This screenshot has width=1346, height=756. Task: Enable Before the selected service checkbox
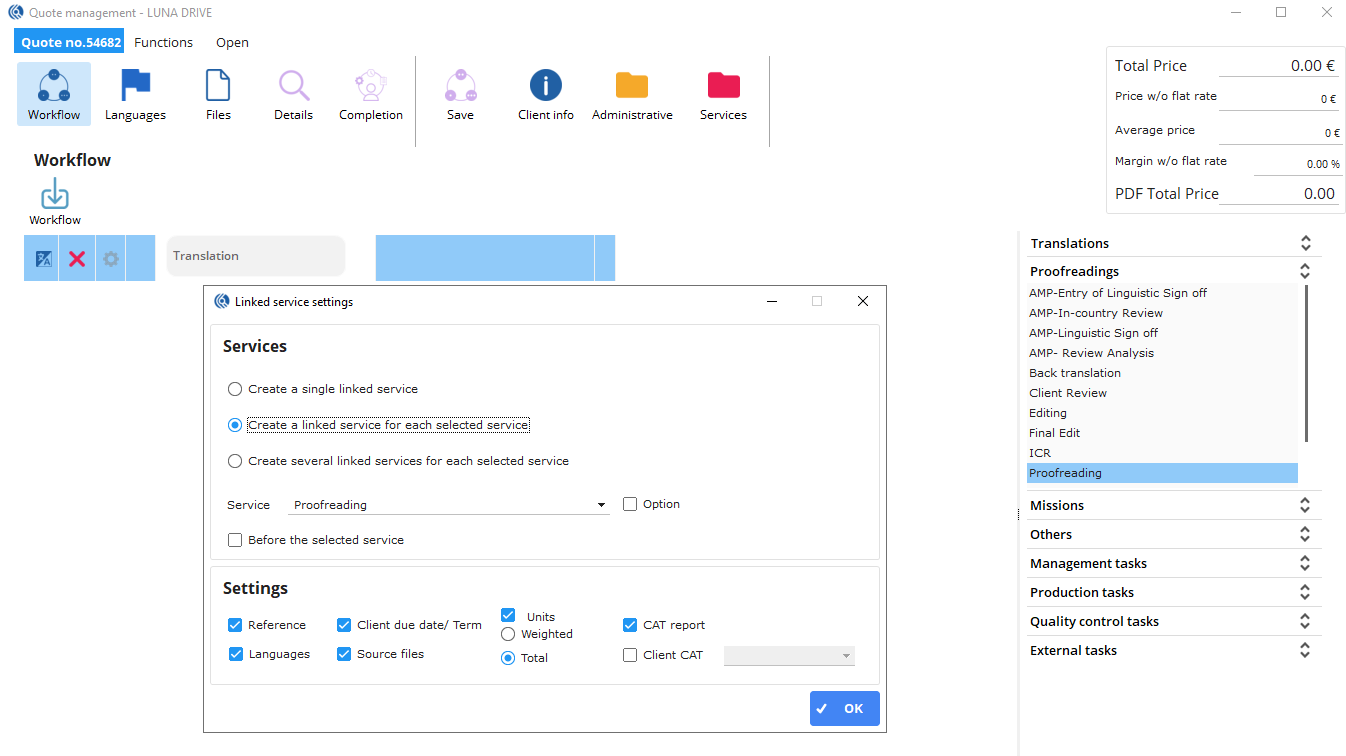(x=235, y=540)
